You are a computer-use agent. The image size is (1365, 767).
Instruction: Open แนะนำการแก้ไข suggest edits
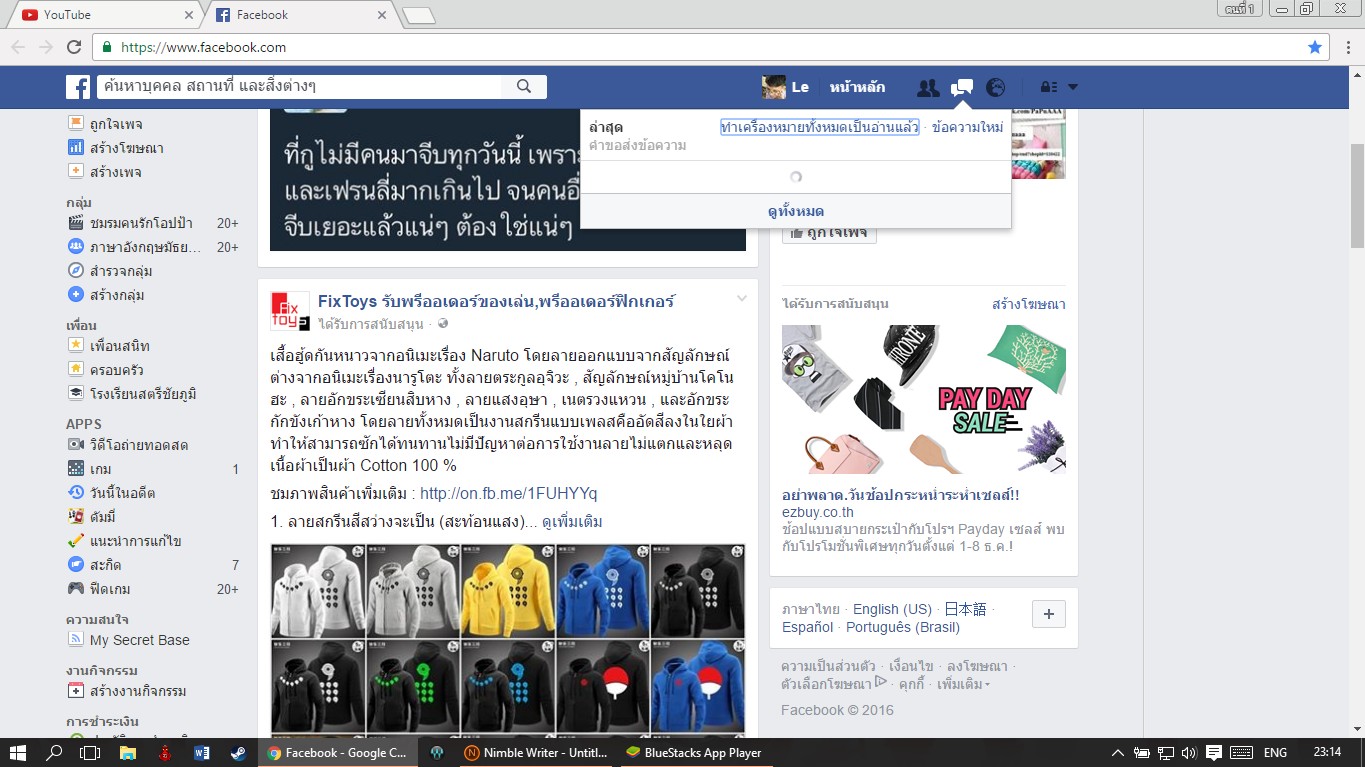pyautogui.click(x=136, y=541)
